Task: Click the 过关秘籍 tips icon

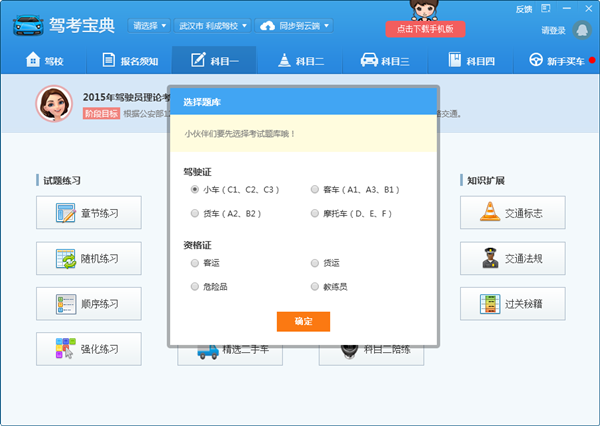Action: coord(491,303)
